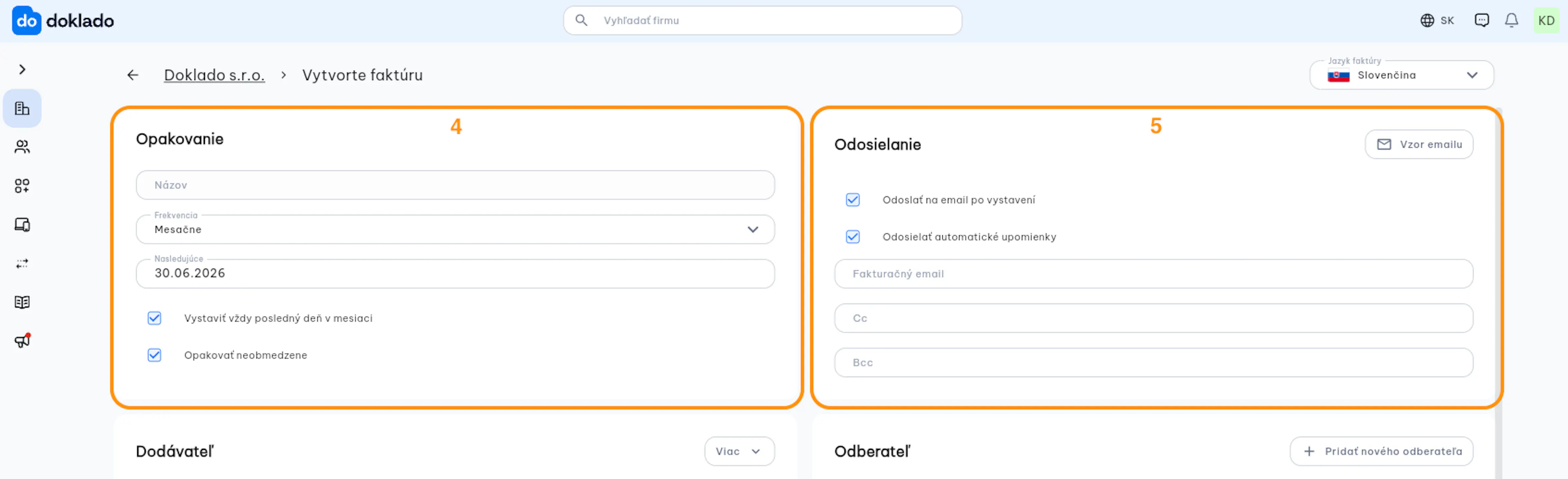Toggle Opakovať neobmedzene checkbox
Image resolution: width=1568 pixels, height=479 pixels.
[x=155, y=355]
